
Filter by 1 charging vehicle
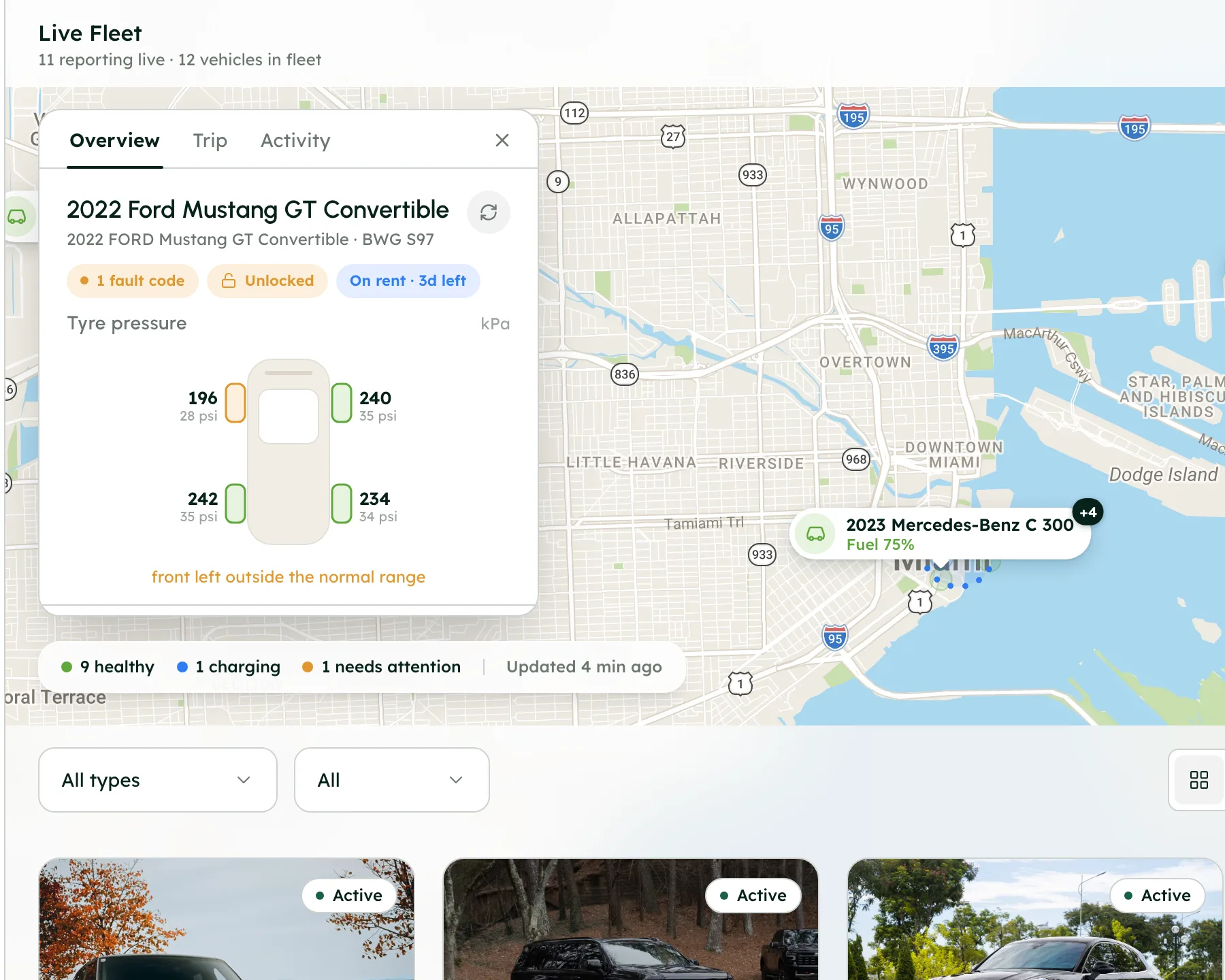pyautogui.click(x=229, y=667)
